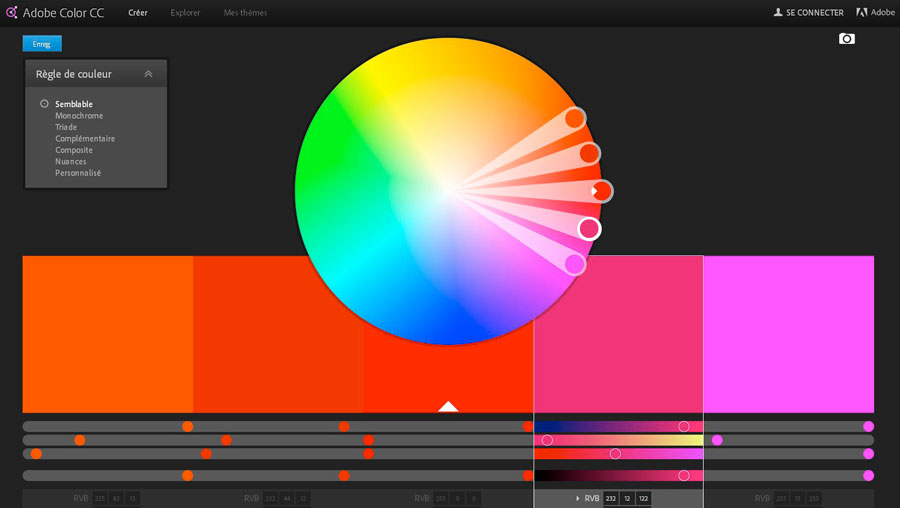The image size is (900, 508).
Task: Select the red base marker on the color wheel
Action: pos(602,191)
